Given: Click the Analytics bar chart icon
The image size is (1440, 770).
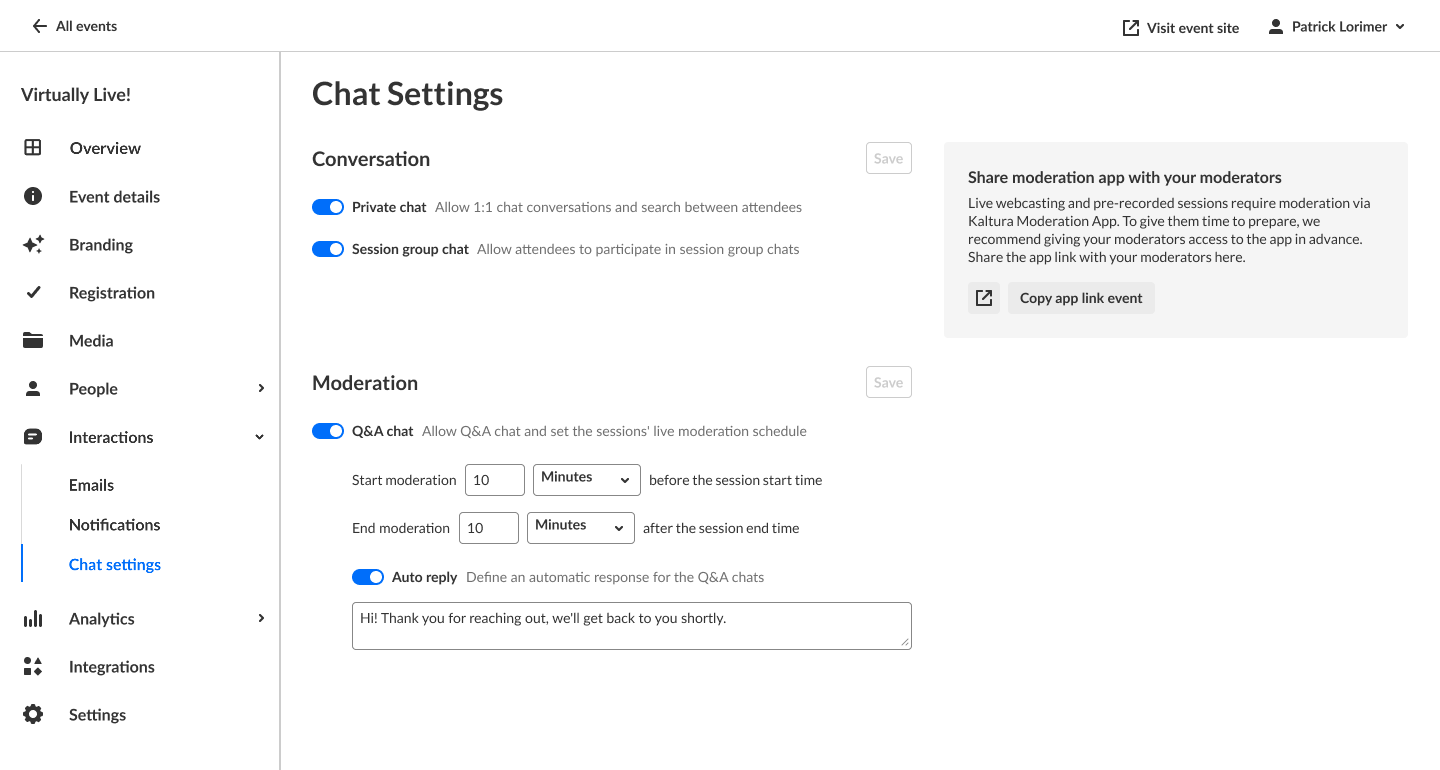Looking at the screenshot, I should pyautogui.click(x=33, y=619).
